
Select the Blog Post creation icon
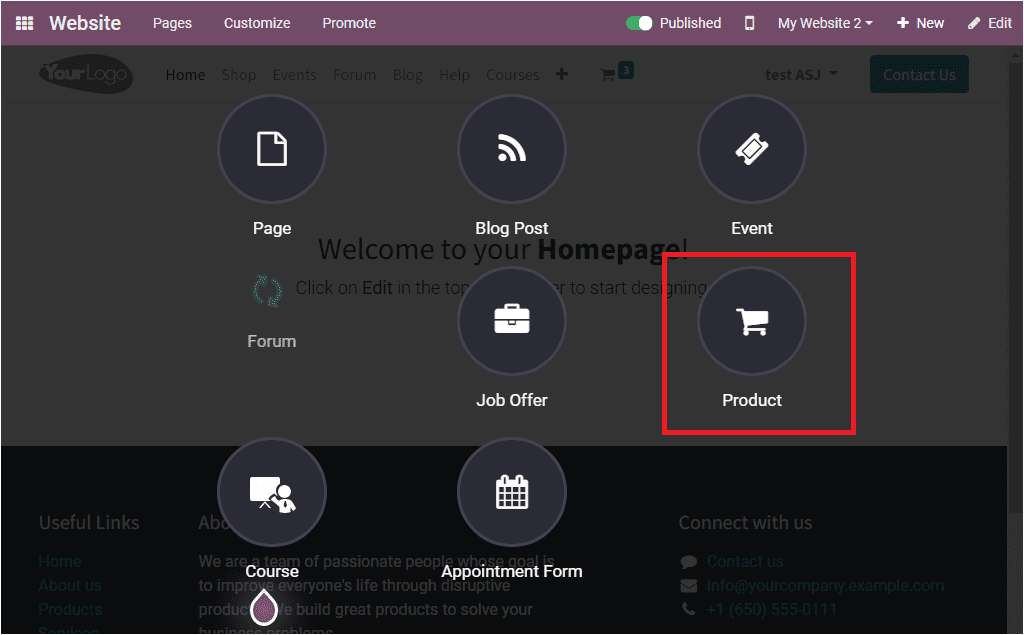click(x=511, y=148)
